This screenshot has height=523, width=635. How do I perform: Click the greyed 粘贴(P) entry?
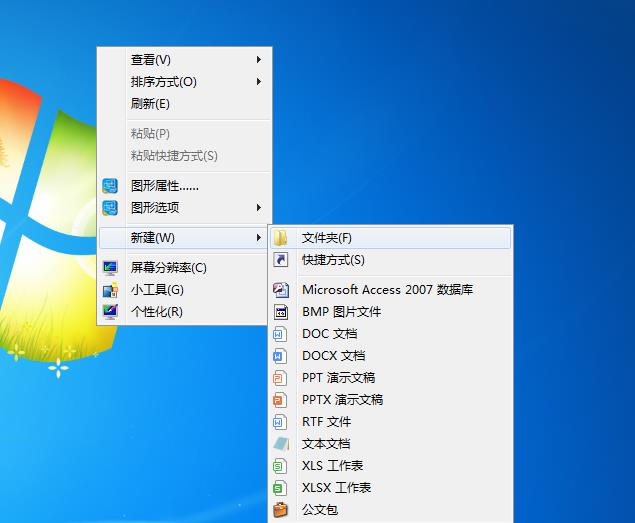[x=185, y=133]
